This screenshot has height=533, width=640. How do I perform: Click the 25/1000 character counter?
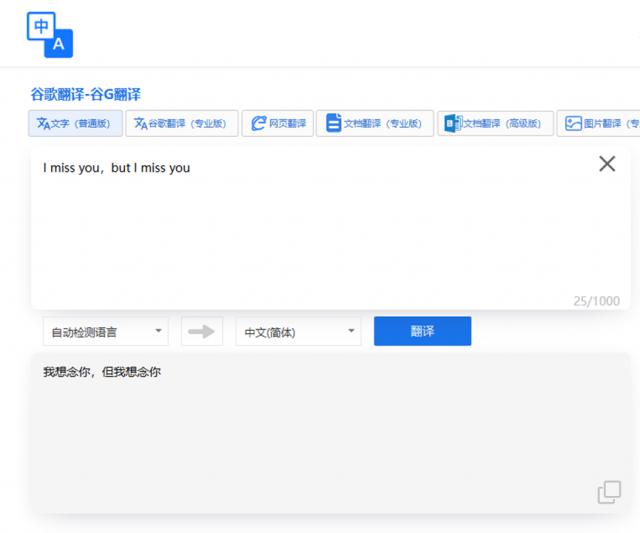596,300
